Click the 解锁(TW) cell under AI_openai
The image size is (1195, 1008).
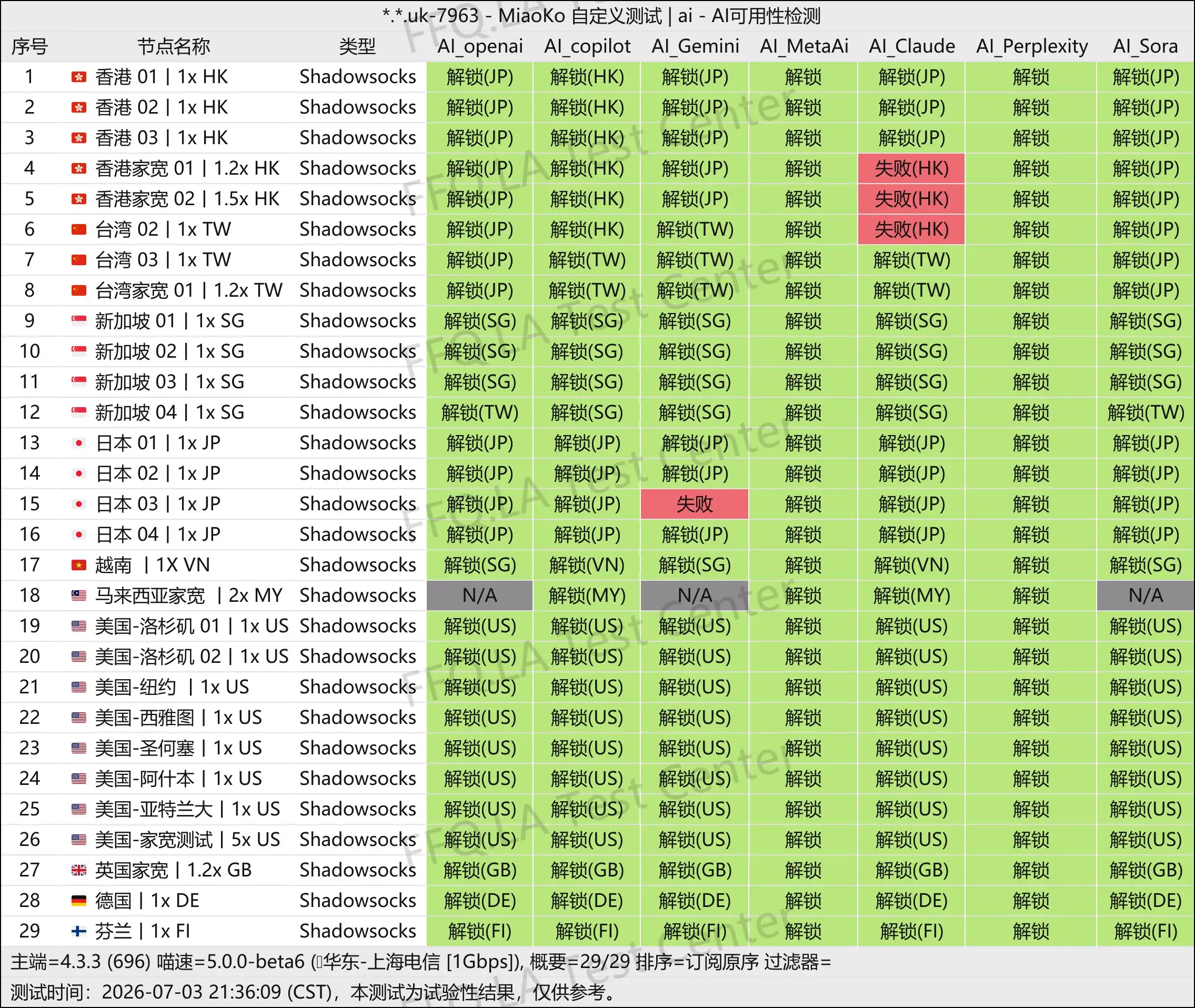coord(480,412)
